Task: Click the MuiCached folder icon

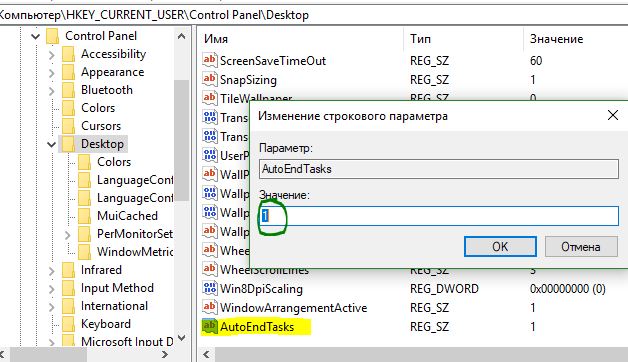Action: pos(85,216)
